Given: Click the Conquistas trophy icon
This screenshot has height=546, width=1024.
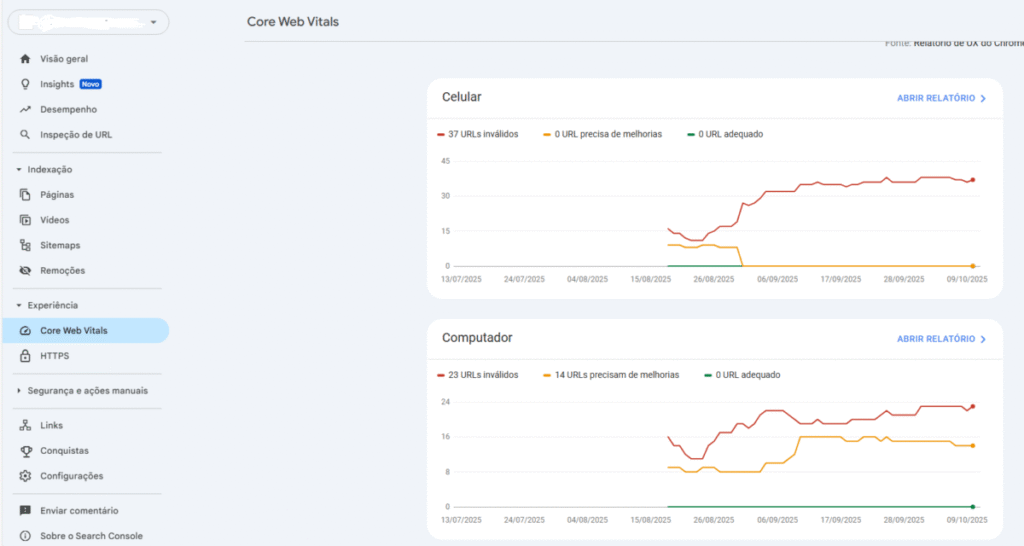Looking at the screenshot, I should click(25, 451).
